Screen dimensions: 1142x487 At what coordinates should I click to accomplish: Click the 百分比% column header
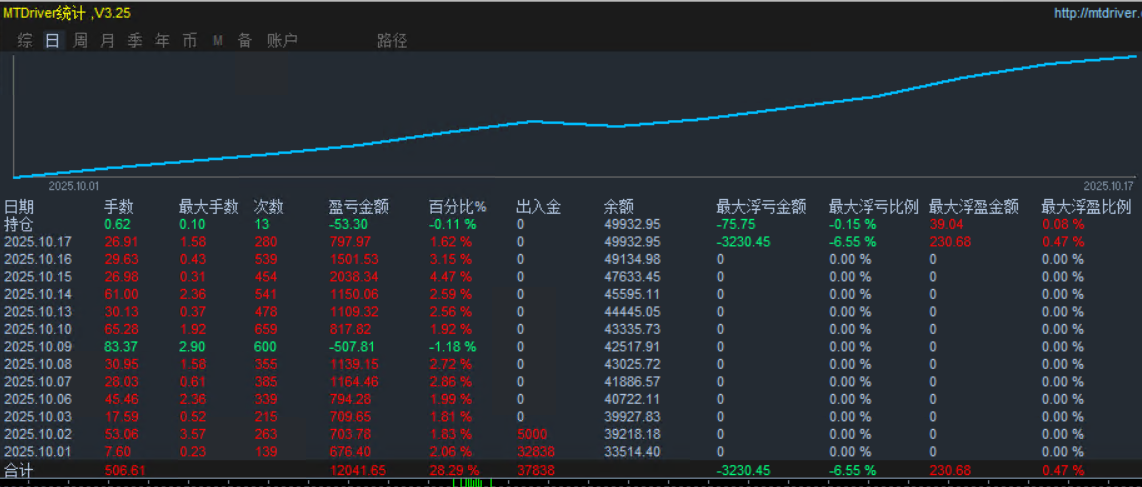[457, 207]
